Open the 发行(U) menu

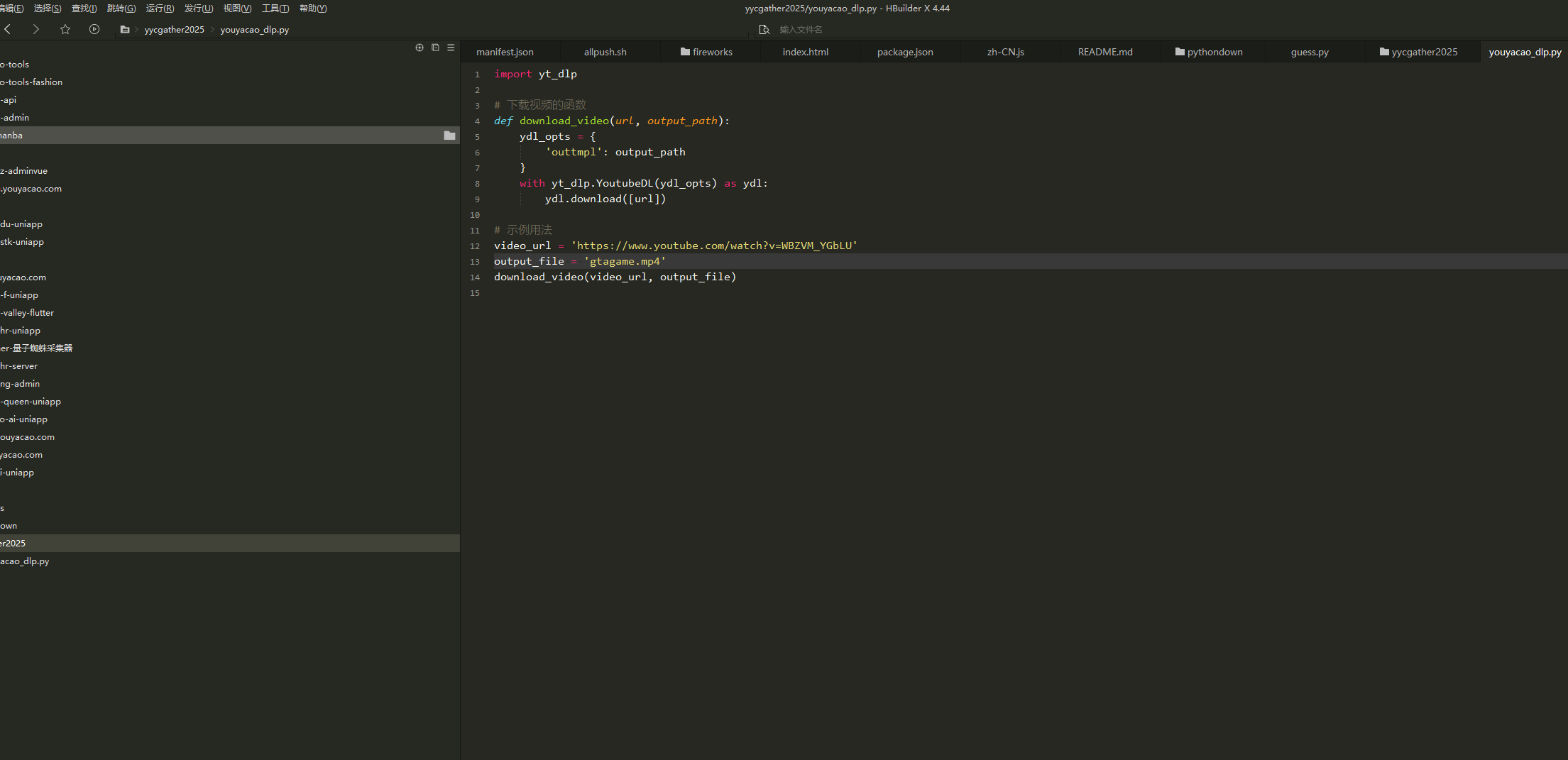(x=199, y=9)
